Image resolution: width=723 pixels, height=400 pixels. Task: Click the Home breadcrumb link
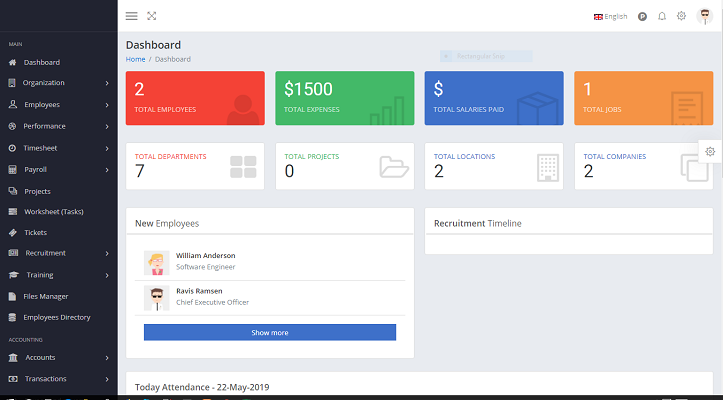(135, 59)
